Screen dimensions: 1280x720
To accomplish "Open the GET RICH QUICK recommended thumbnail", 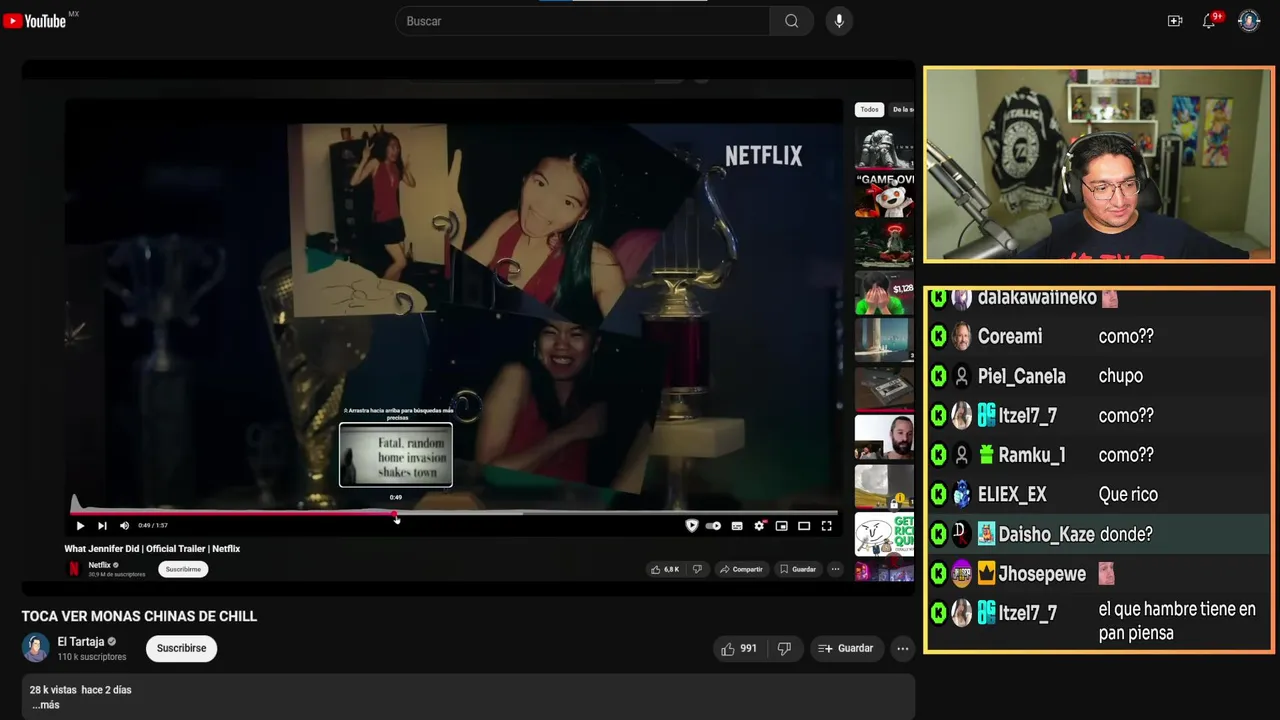I will (x=884, y=536).
